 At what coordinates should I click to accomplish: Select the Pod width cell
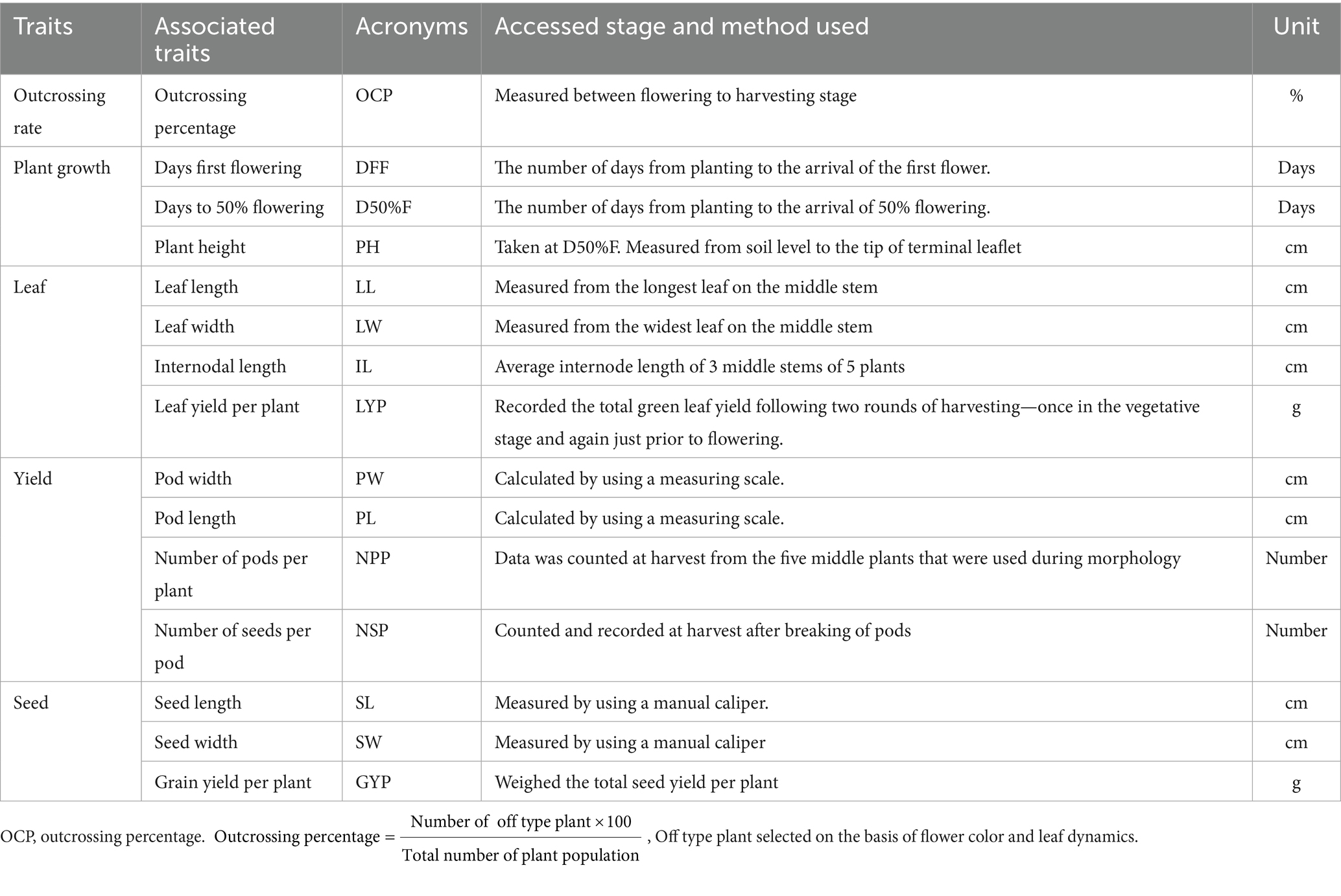coord(193,478)
